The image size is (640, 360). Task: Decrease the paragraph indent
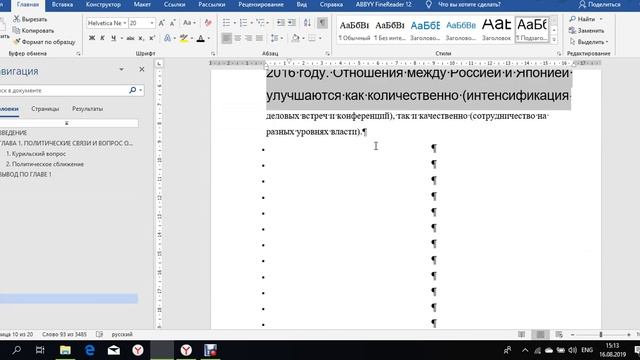(x=281, y=23)
